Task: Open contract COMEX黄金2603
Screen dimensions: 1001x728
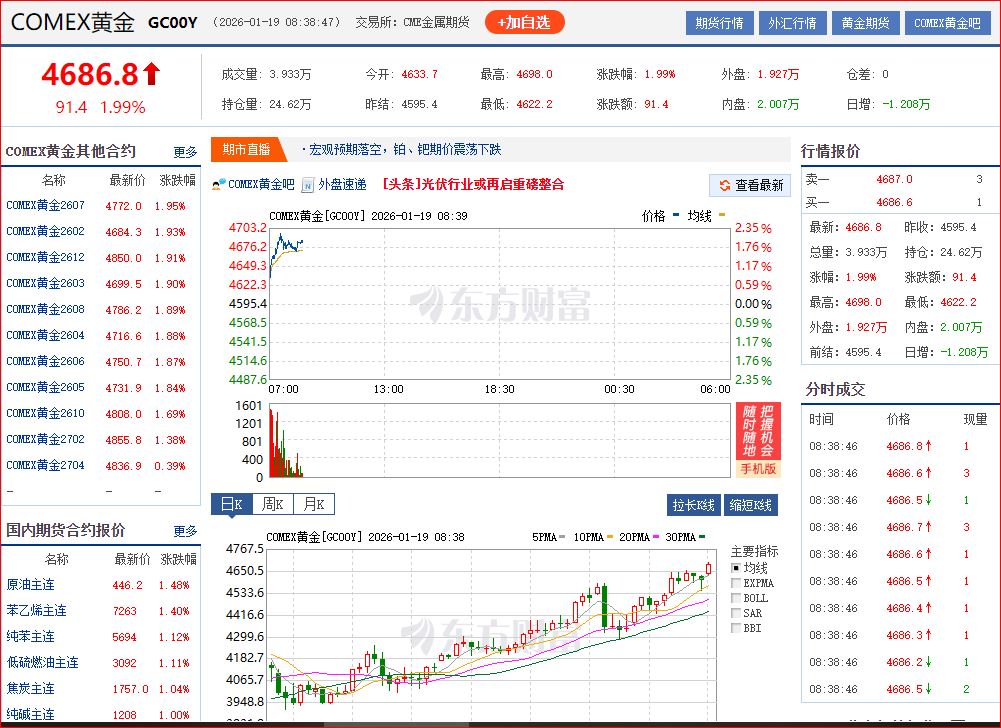Action: point(45,283)
